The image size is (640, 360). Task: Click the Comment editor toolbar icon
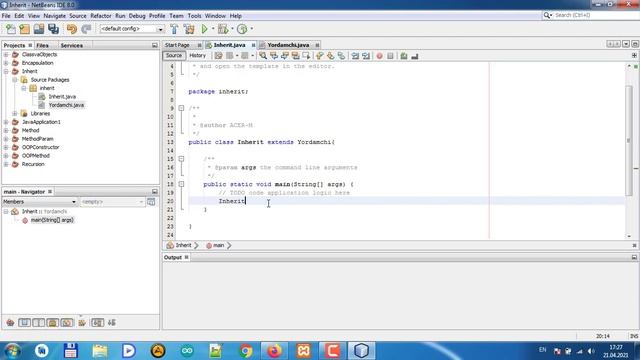coord(404,56)
